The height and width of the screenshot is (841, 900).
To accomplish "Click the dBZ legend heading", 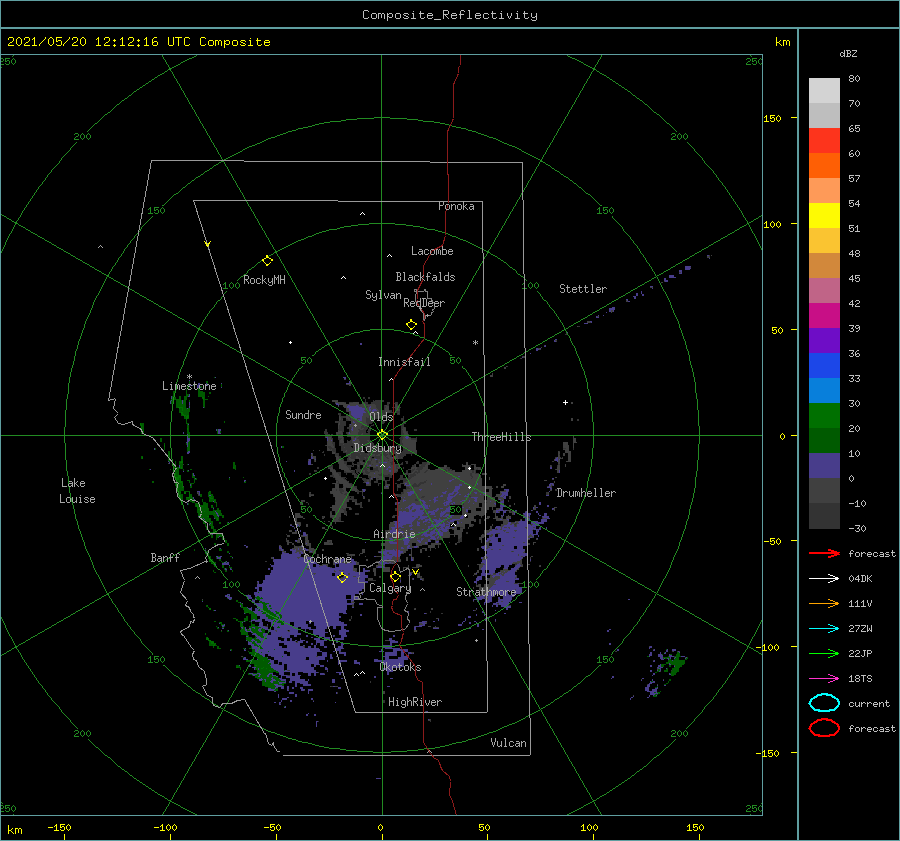I will [x=848, y=53].
